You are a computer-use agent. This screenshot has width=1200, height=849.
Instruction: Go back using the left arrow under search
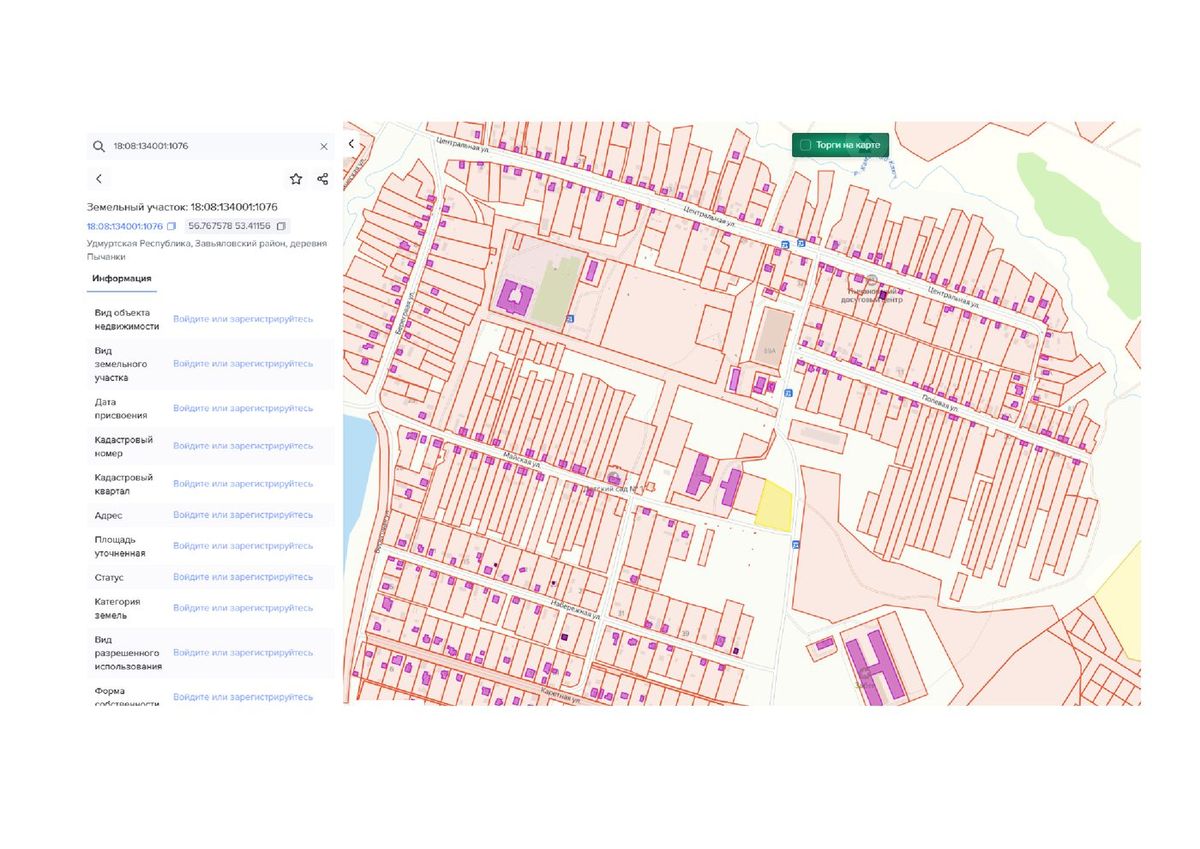pyautogui.click(x=99, y=179)
